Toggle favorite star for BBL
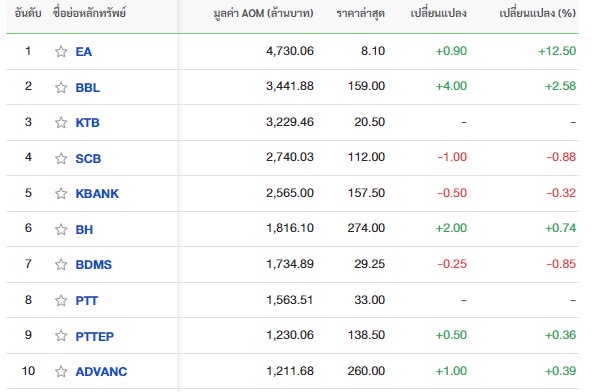This screenshot has height=392, width=599. point(61,87)
